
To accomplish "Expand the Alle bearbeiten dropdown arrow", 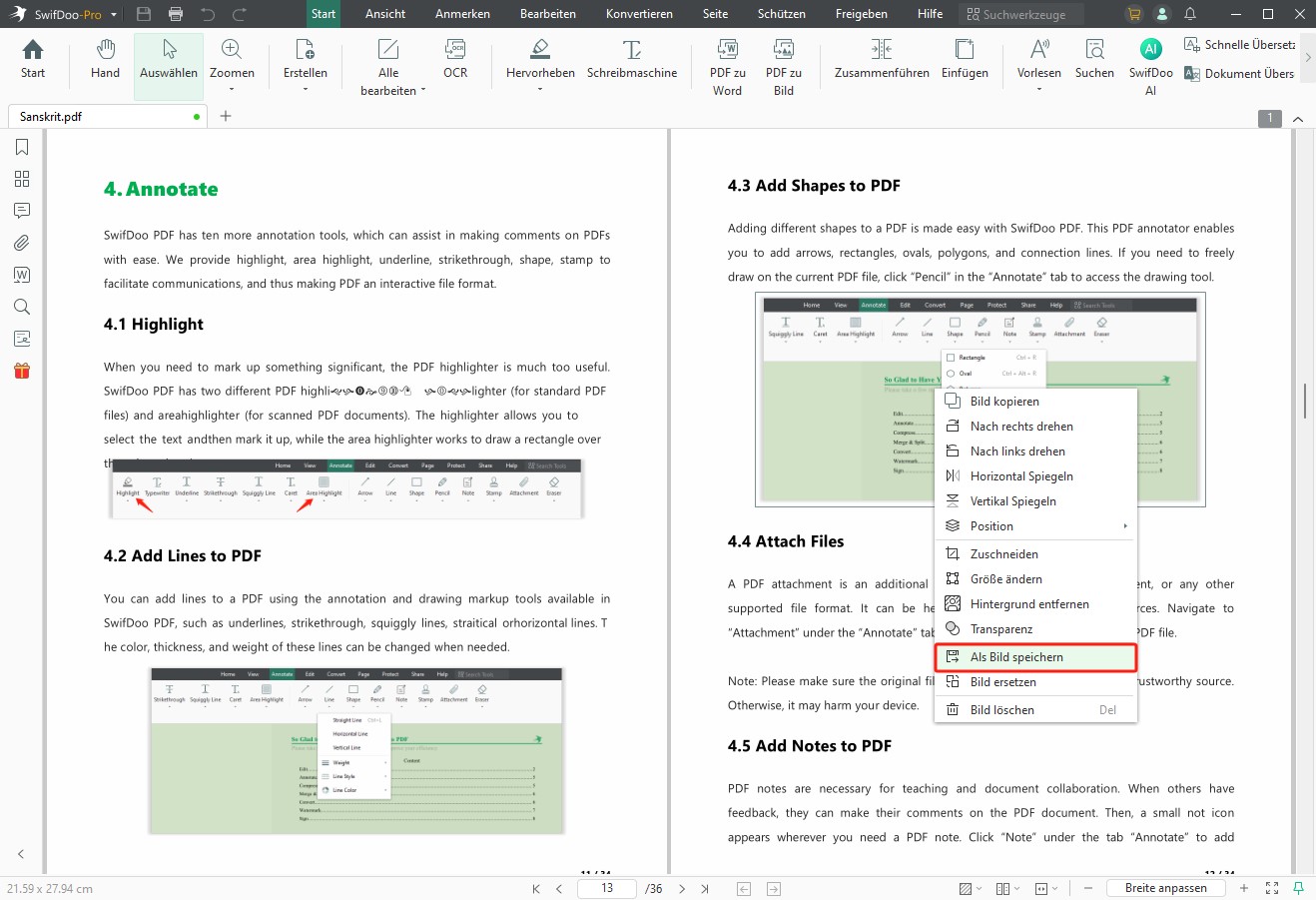I will 423,90.
